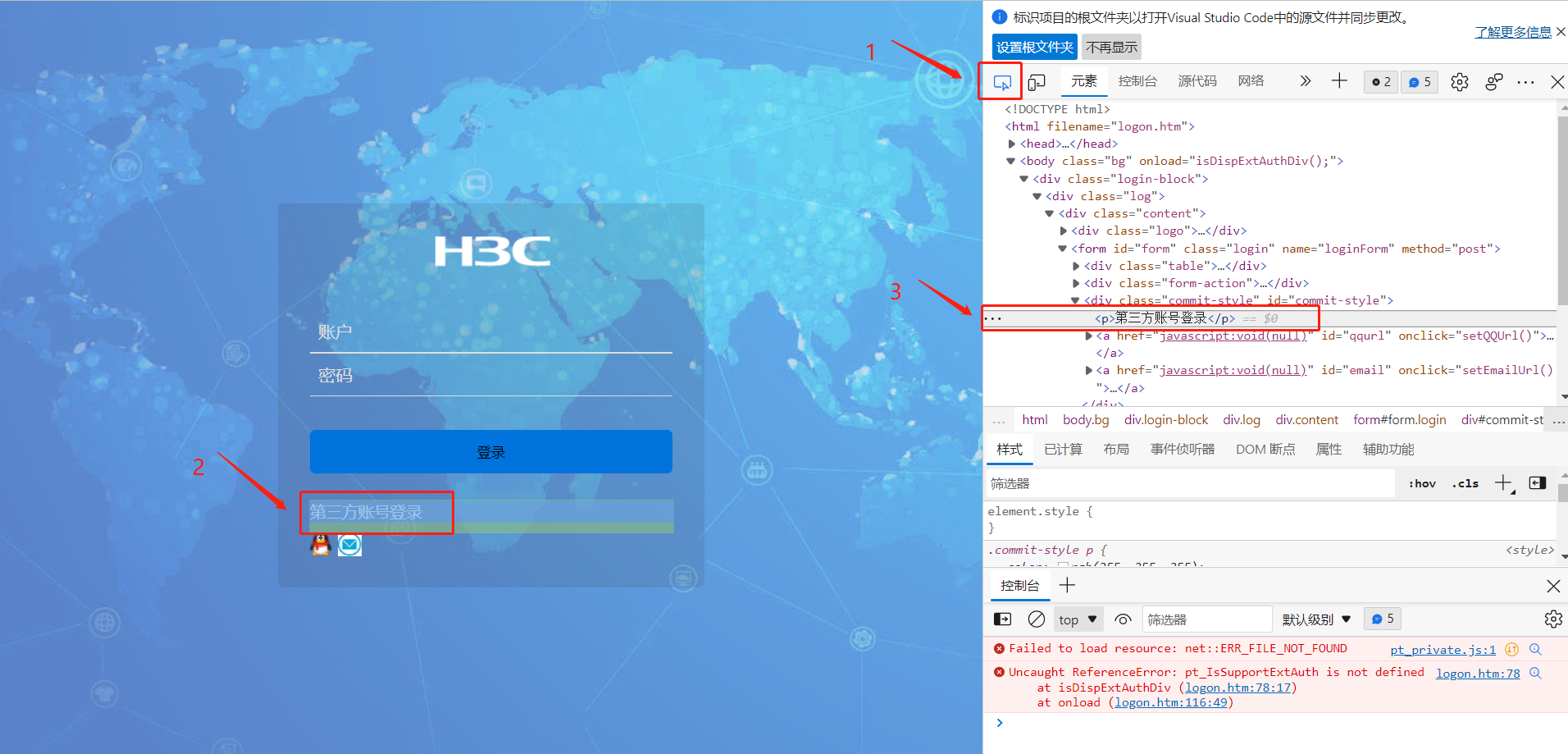Switch to the 源代码 tab
1568x754 pixels.
(1197, 81)
